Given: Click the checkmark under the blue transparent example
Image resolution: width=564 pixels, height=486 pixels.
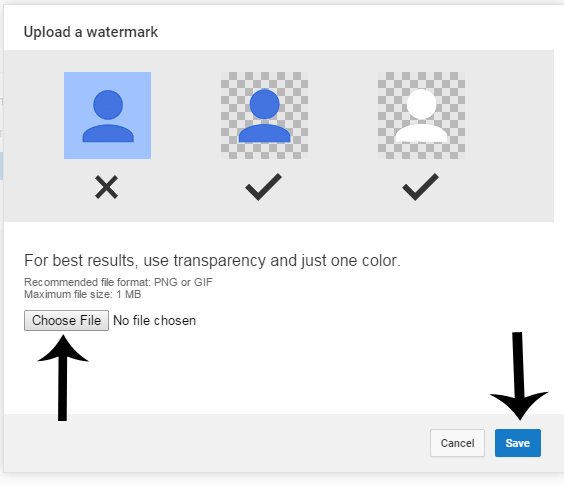Looking at the screenshot, I should 263,187.
